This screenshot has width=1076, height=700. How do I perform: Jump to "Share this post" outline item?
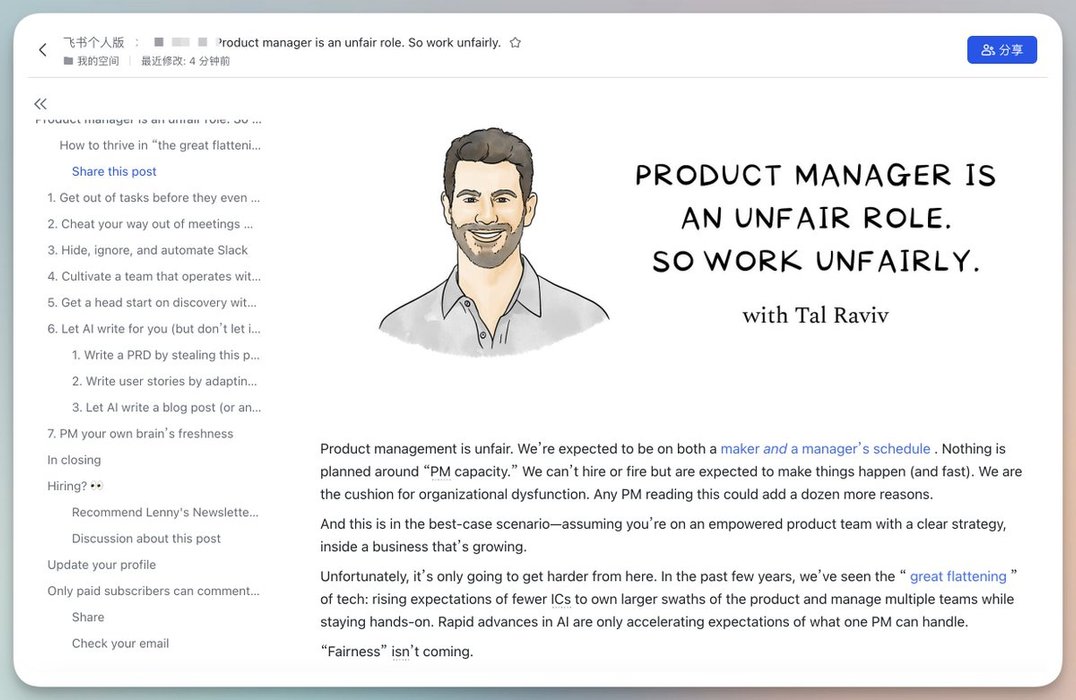pos(114,172)
